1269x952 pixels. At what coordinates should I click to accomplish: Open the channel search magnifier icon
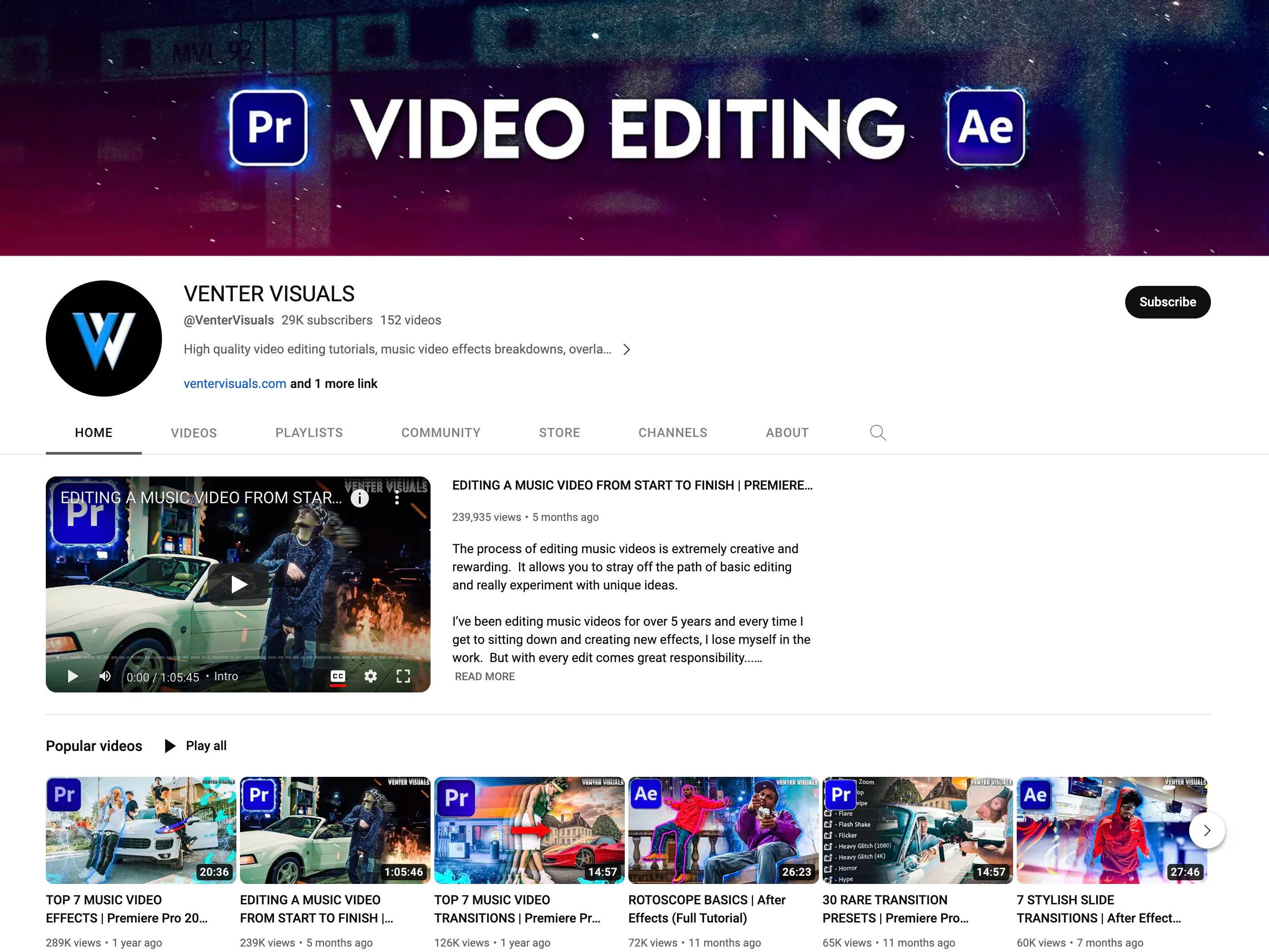(x=878, y=433)
